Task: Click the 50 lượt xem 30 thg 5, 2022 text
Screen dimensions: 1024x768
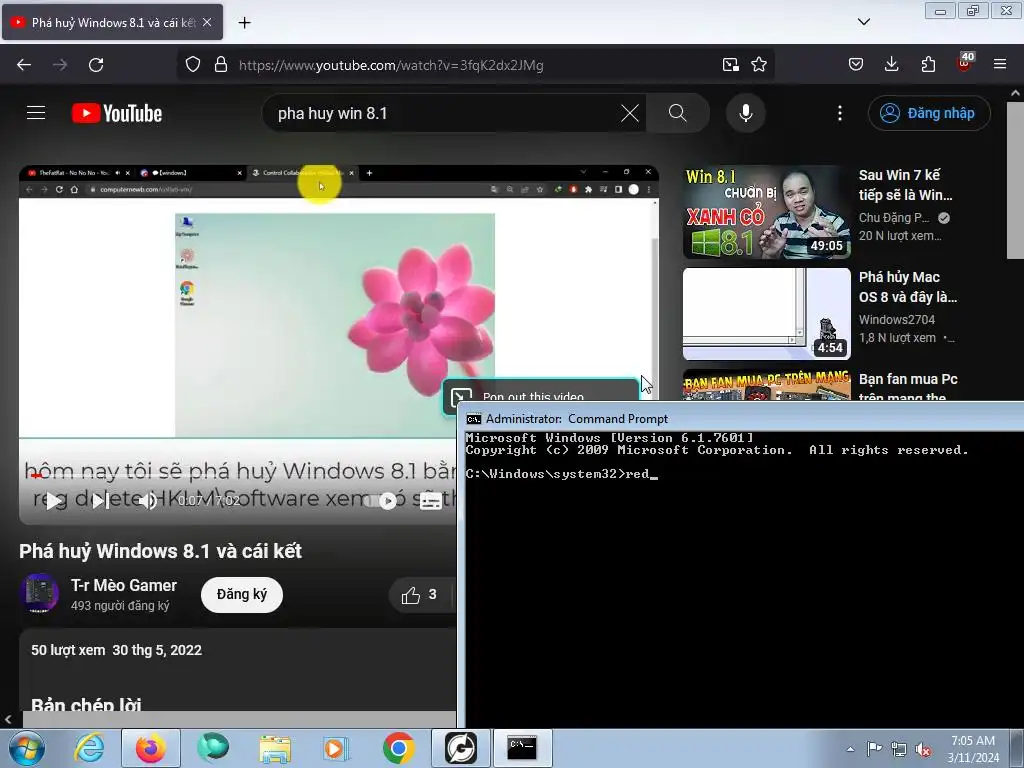Action: pyautogui.click(x=116, y=650)
